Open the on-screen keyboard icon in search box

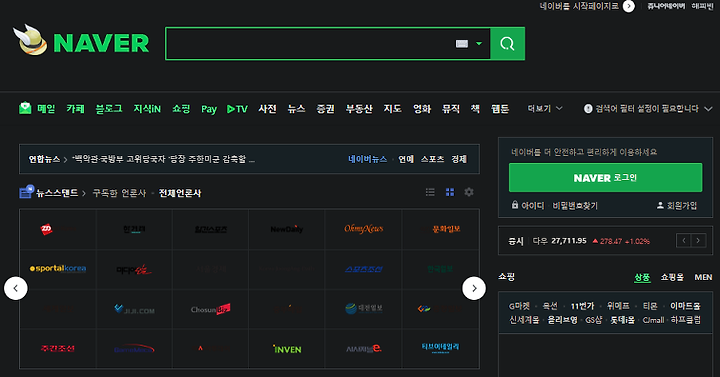pos(462,44)
